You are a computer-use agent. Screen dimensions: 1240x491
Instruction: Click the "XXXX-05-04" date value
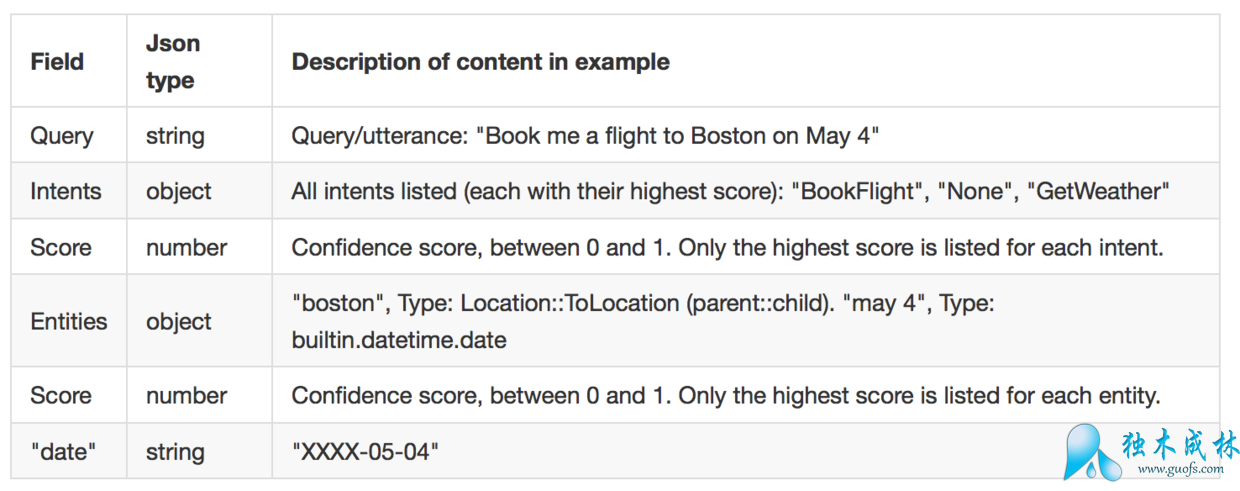click(x=365, y=452)
